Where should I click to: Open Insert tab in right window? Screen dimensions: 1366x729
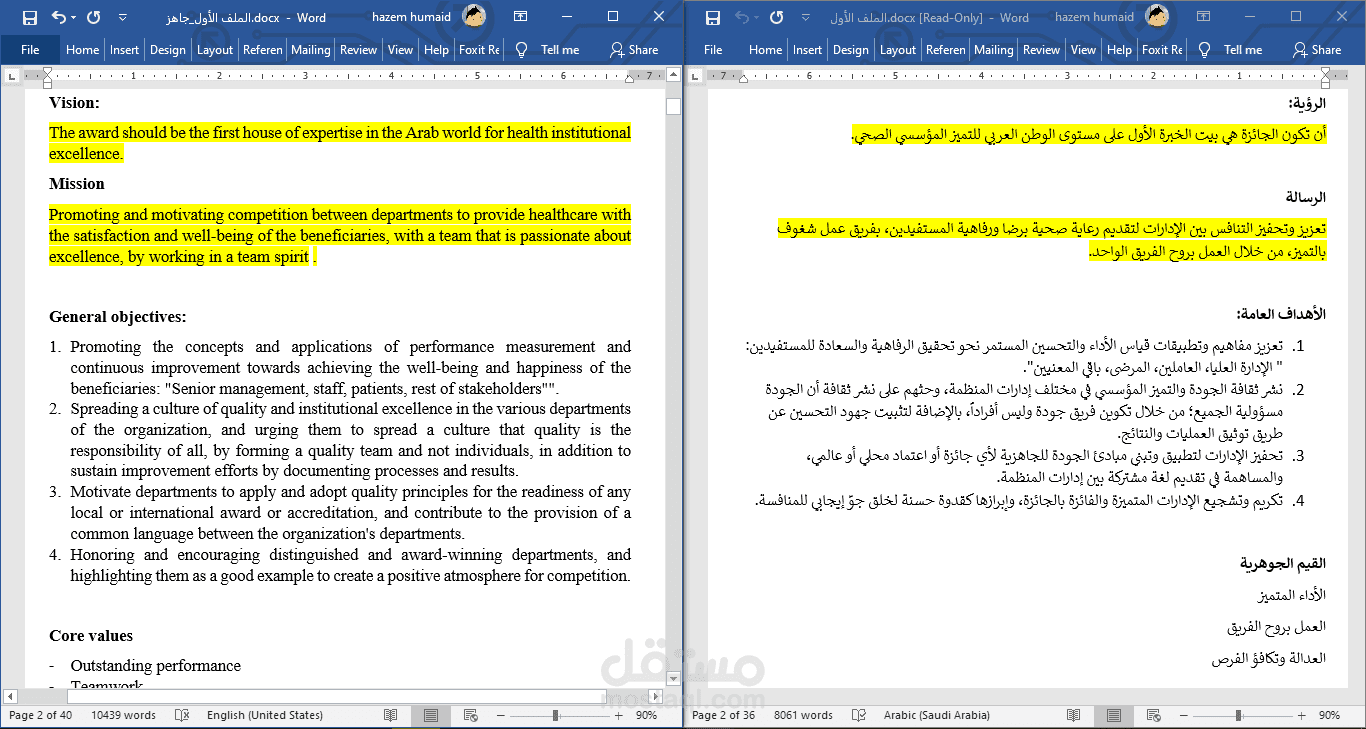[x=808, y=49]
